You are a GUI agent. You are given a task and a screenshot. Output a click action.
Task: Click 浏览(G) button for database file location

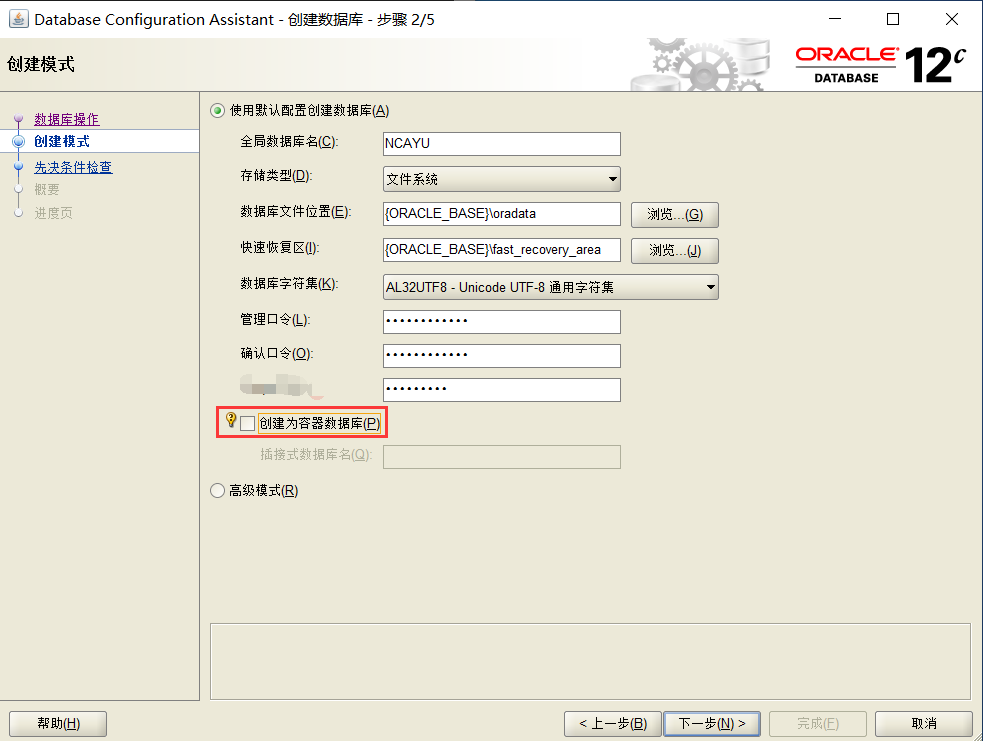pos(675,214)
